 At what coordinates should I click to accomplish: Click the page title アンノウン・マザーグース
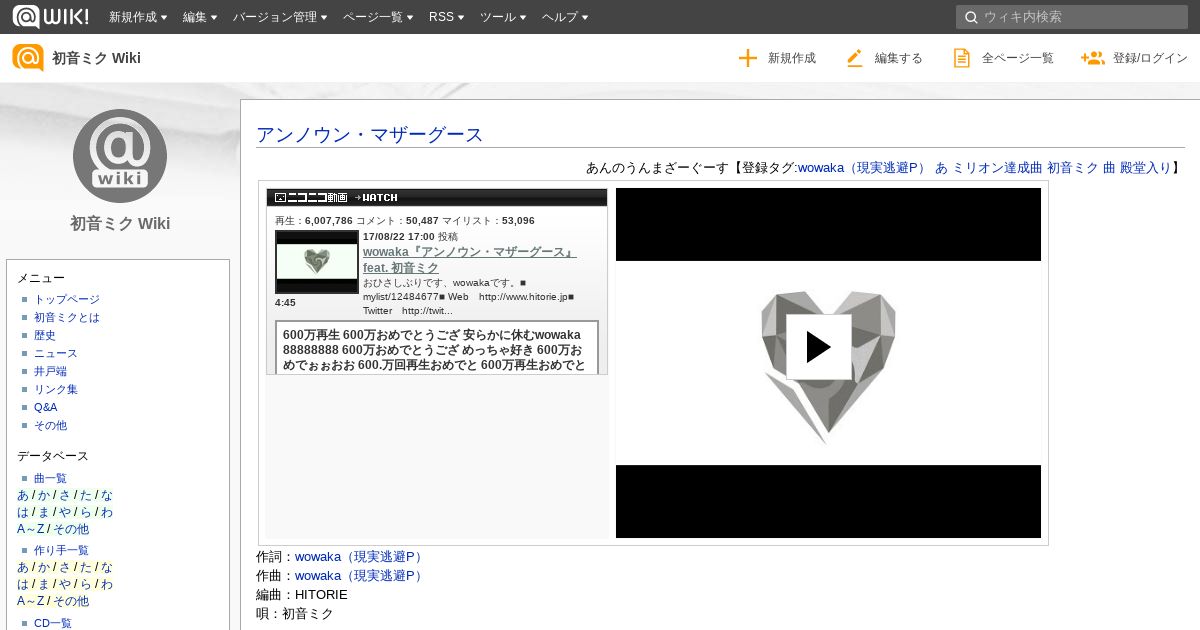click(x=370, y=135)
